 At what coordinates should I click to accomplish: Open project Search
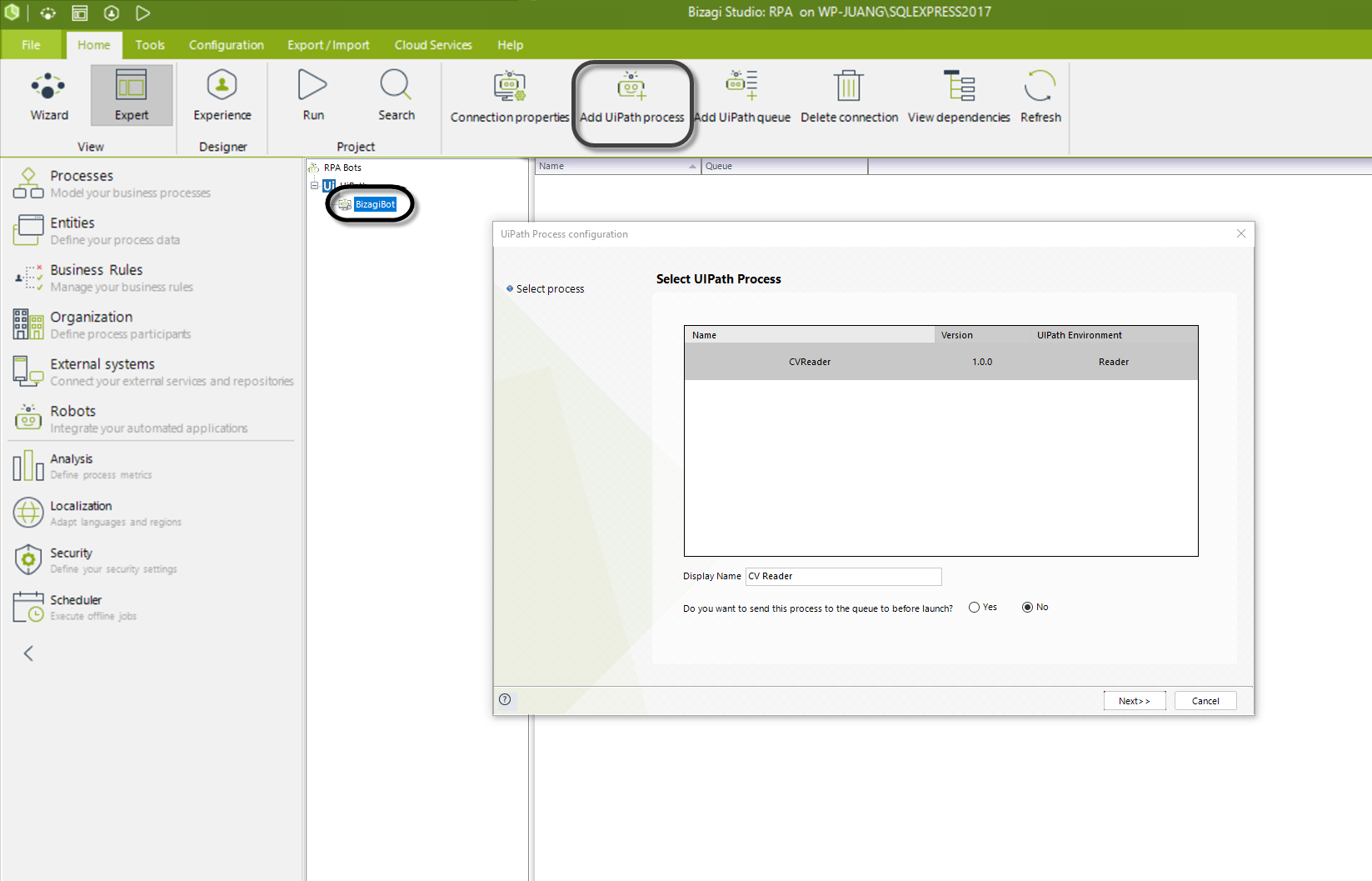[x=396, y=96]
